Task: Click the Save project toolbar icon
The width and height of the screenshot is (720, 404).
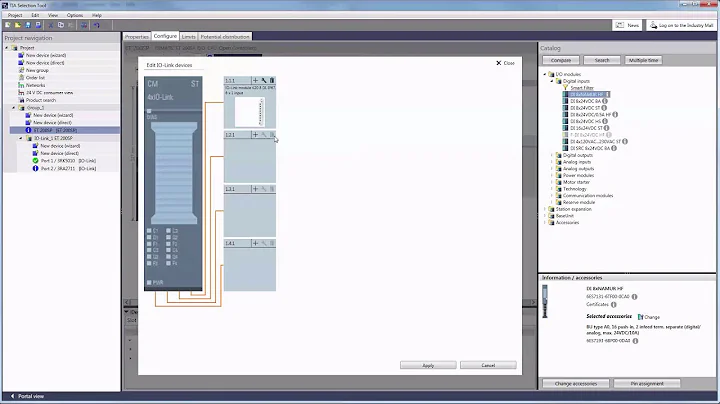Action: (28, 25)
